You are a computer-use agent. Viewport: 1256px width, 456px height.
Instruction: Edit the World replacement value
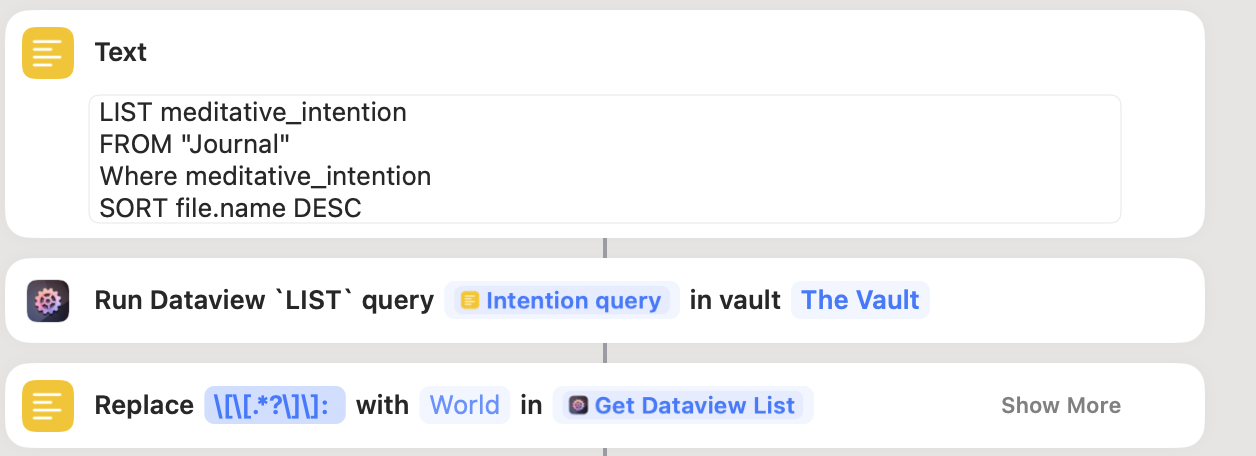click(x=464, y=405)
